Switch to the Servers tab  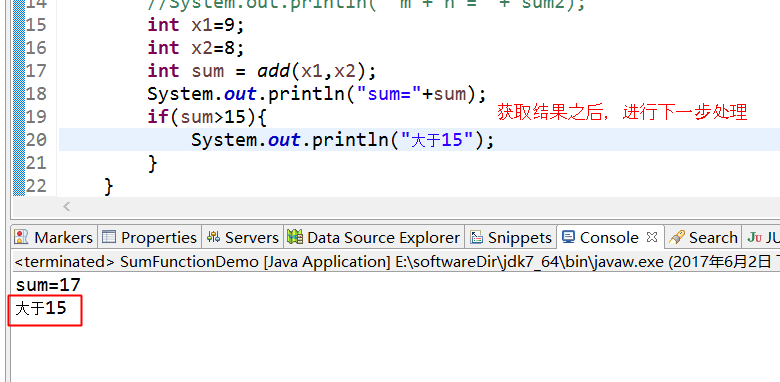pos(243,238)
